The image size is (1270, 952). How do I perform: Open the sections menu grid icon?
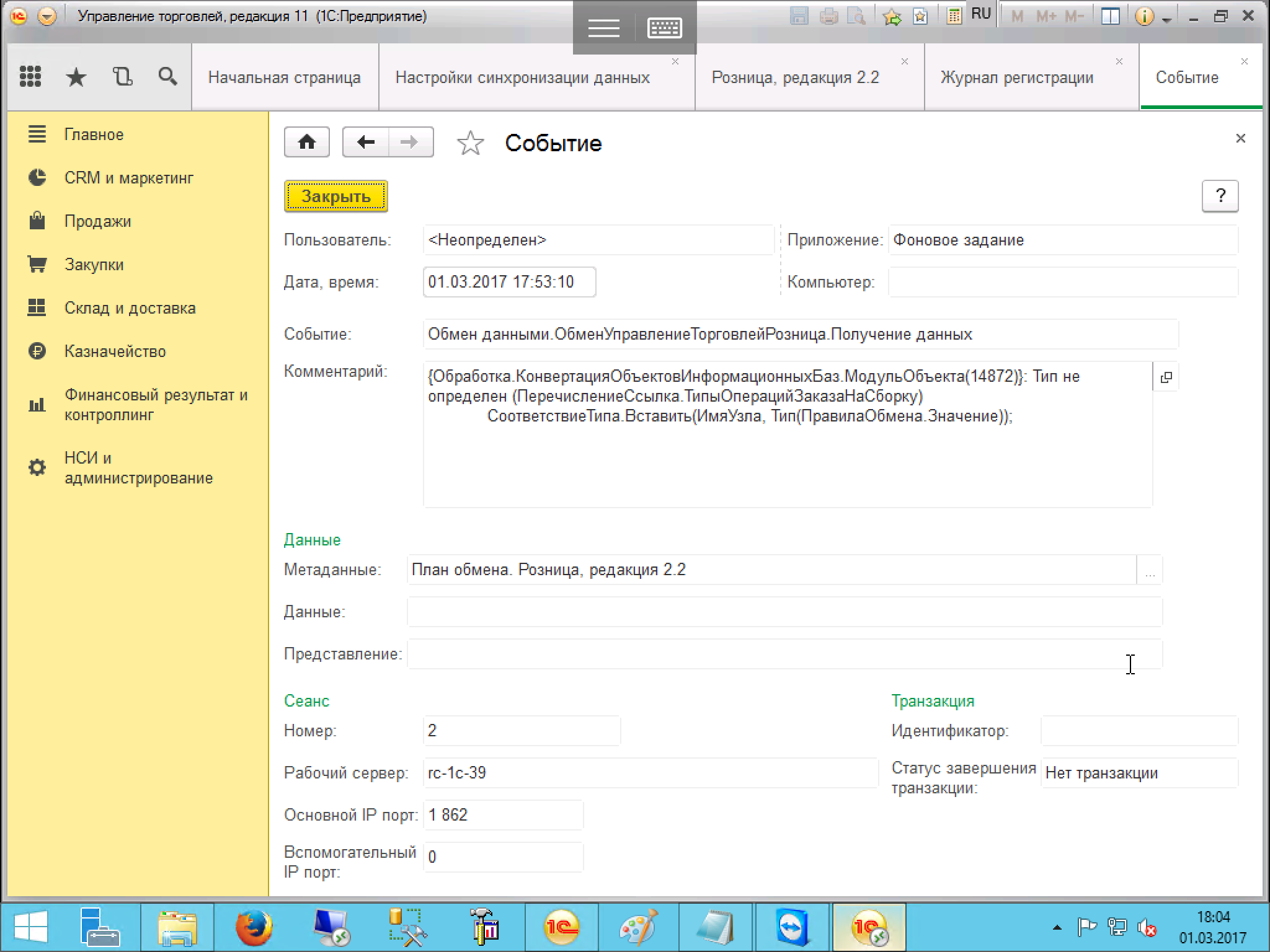click(x=30, y=77)
